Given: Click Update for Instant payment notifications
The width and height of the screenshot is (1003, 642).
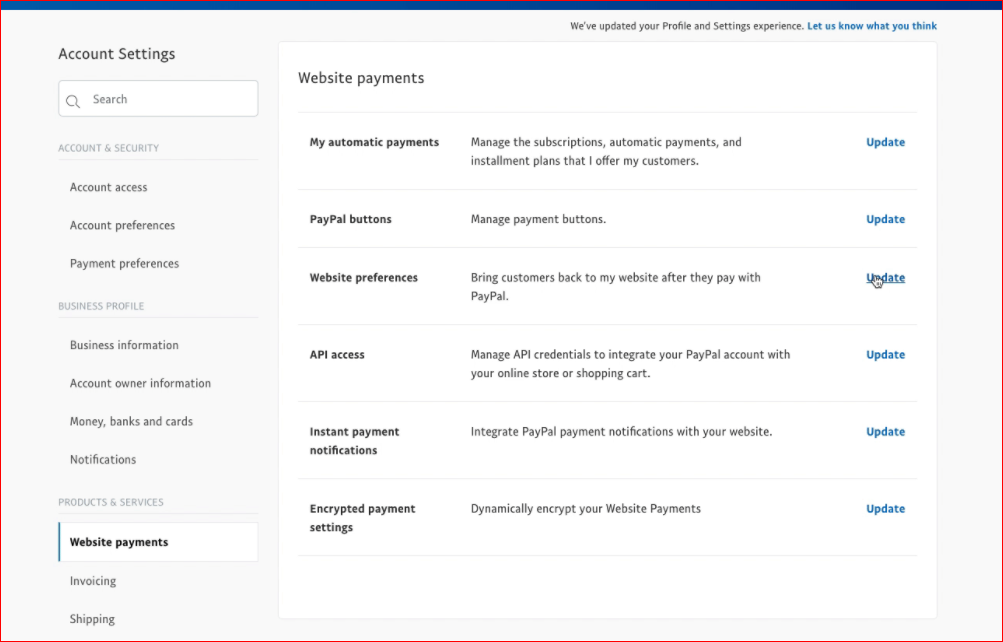Looking at the screenshot, I should (885, 432).
